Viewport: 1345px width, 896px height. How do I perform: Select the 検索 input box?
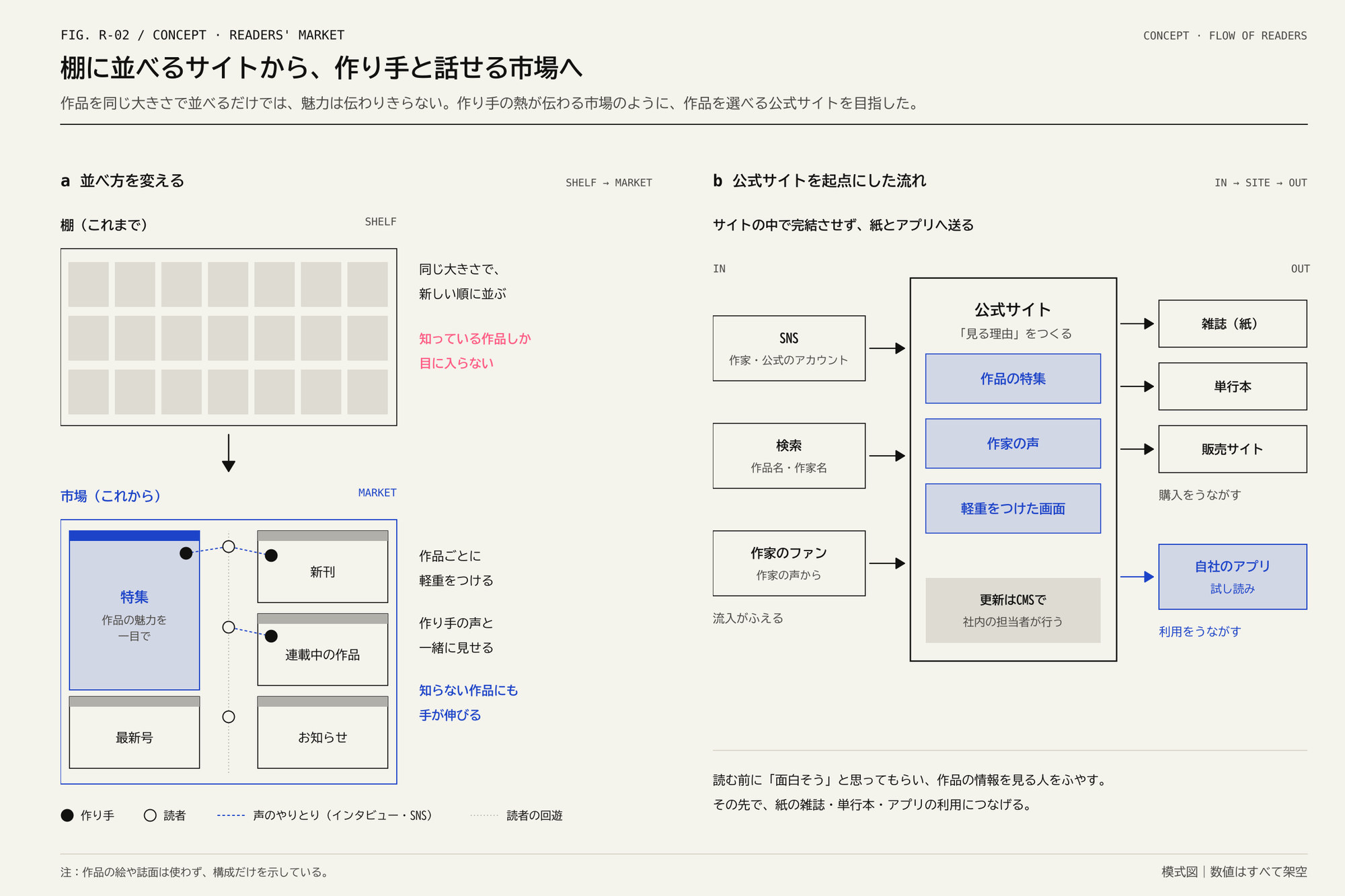coord(789,456)
